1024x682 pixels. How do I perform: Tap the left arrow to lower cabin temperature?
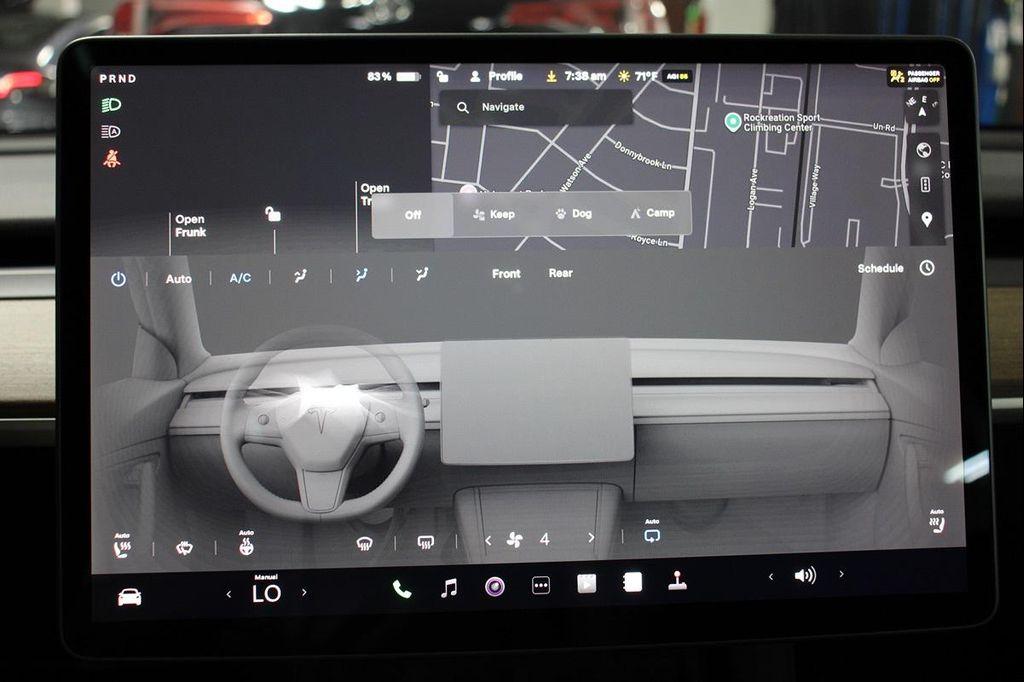click(x=229, y=592)
